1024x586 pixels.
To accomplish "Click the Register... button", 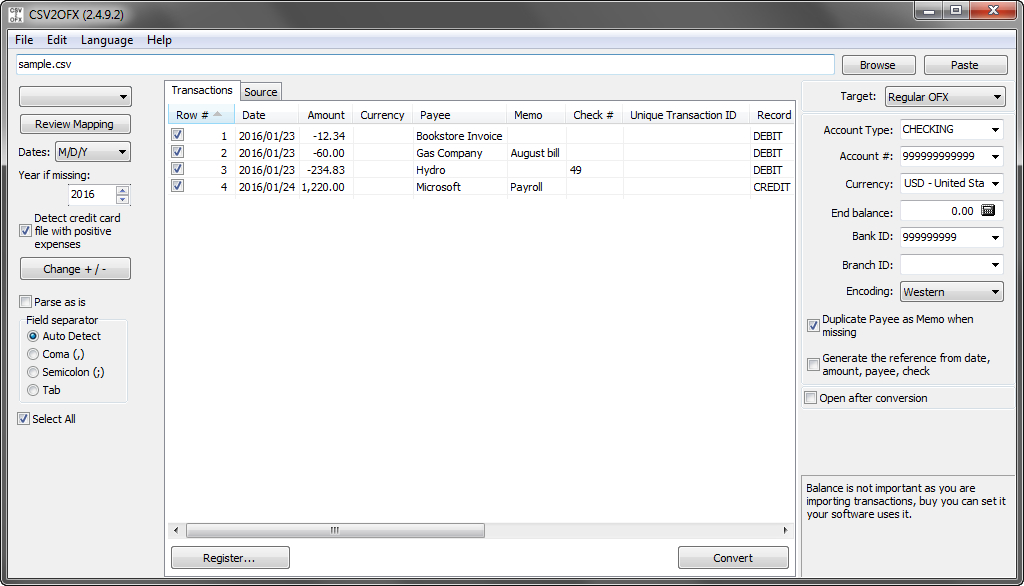I will coord(230,558).
